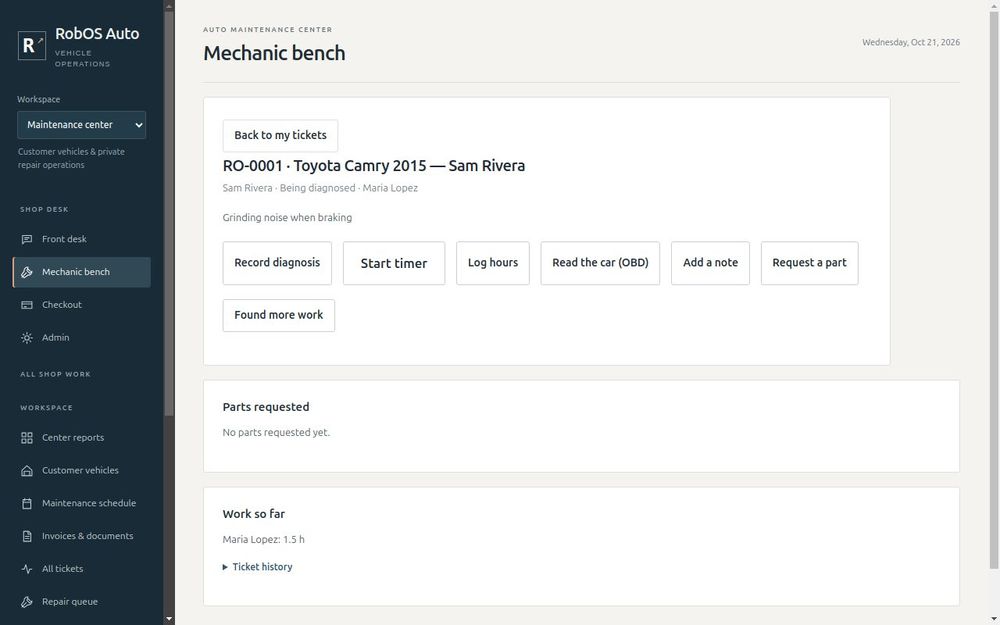Screen dimensions: 1000x625
Task: Click 'Maria Lopez: 1.5 h' work entry
Action: [263, 540]
